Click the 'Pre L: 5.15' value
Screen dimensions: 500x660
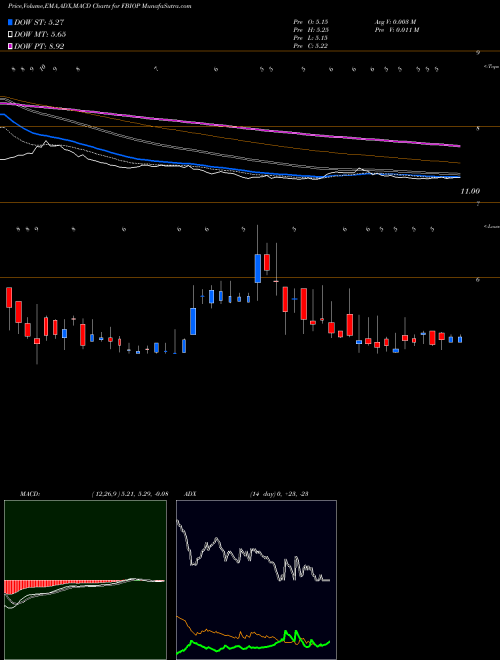(311, 38)
